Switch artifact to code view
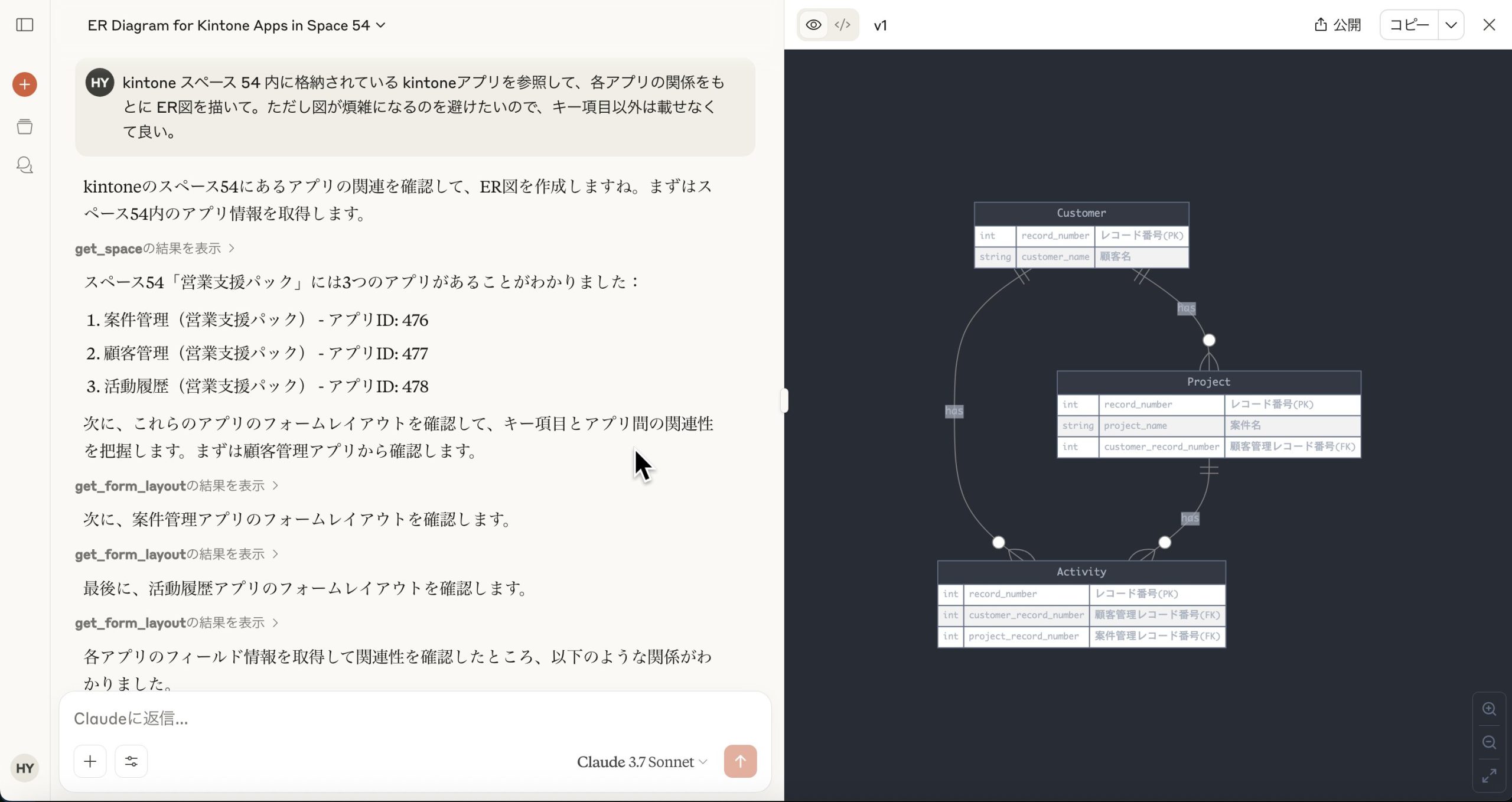Viewport: 1512px width, 802px height. click(843, 25)
